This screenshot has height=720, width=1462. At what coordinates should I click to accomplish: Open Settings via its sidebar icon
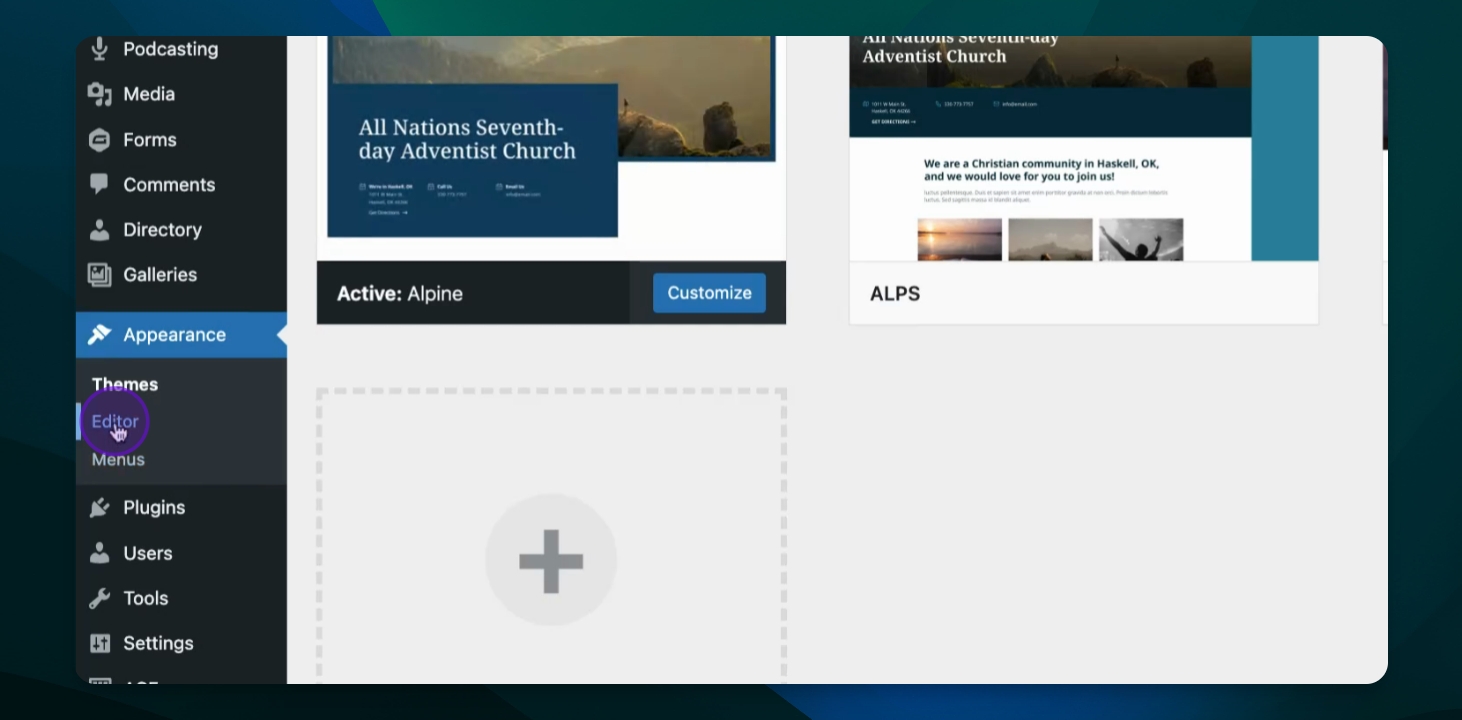coord(99,643)
